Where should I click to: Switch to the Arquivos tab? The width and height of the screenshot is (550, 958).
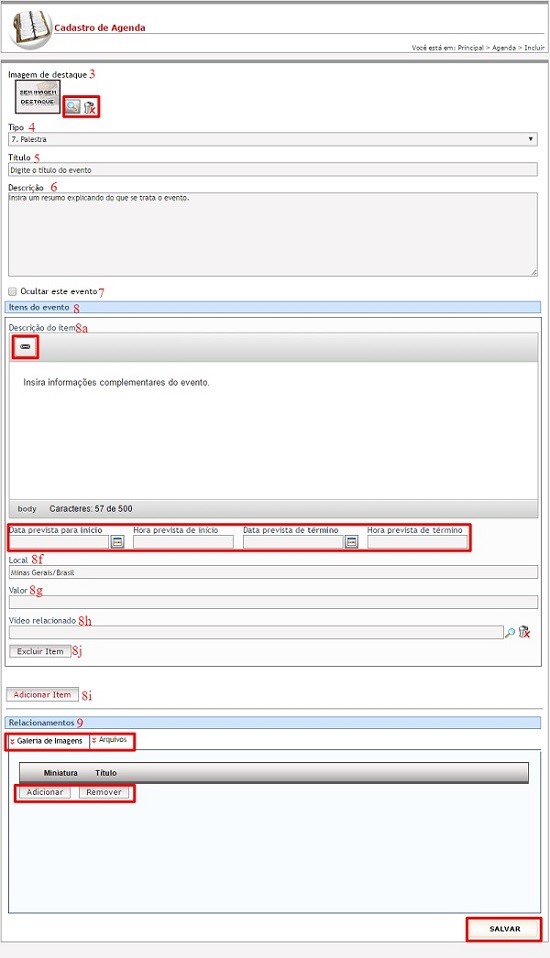pyautogui.click(x=110, y=740)
